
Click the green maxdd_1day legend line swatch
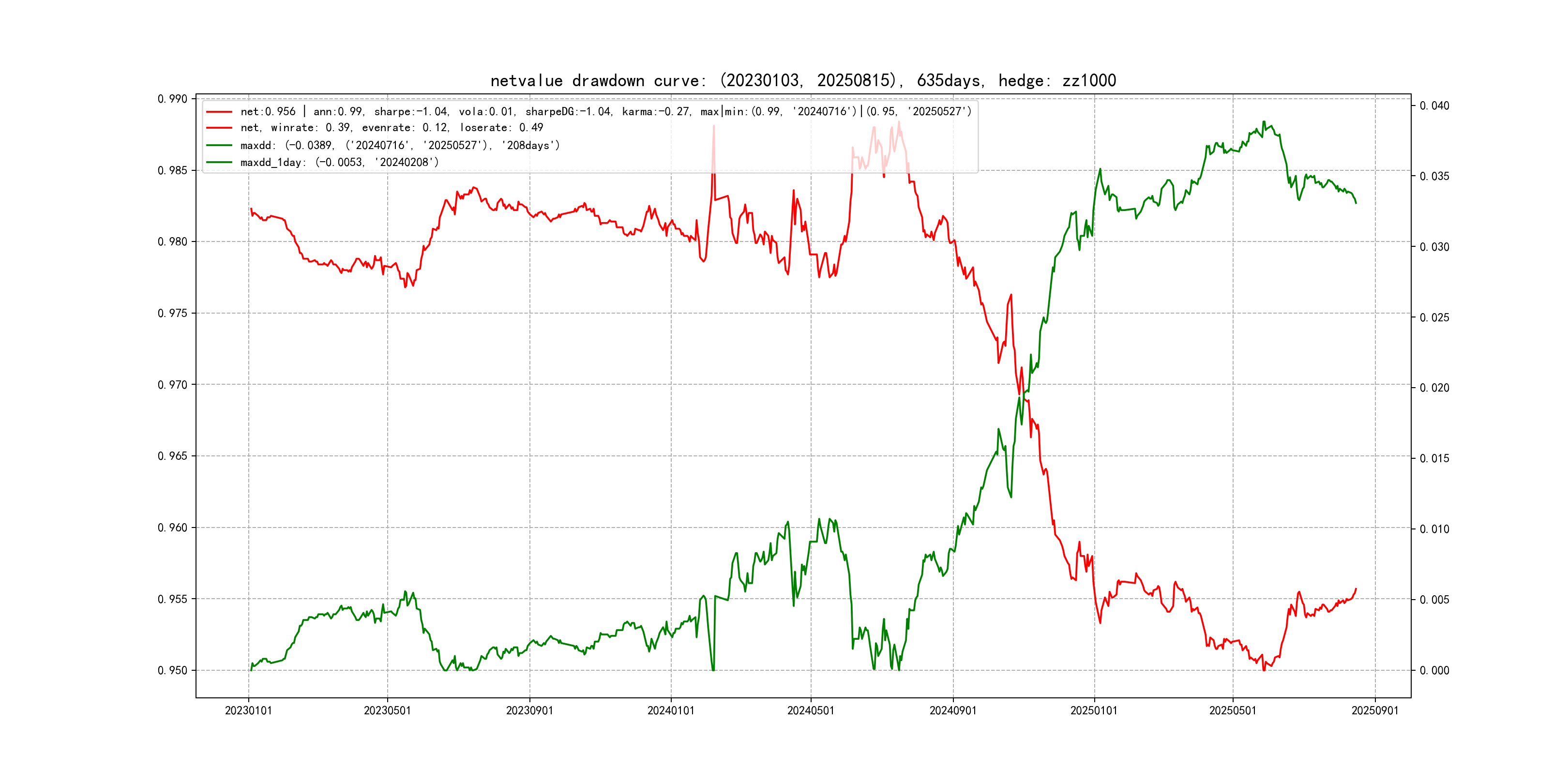coord(219,162)
